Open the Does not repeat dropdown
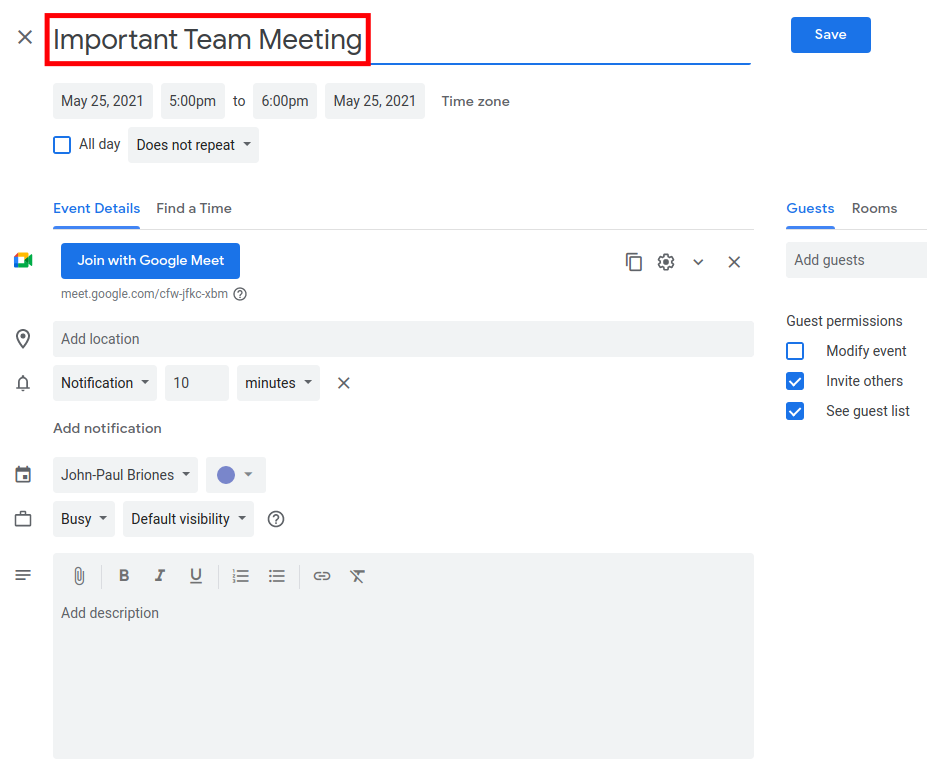927x772 pixels. pyautogui.click(x=193, y=145)
